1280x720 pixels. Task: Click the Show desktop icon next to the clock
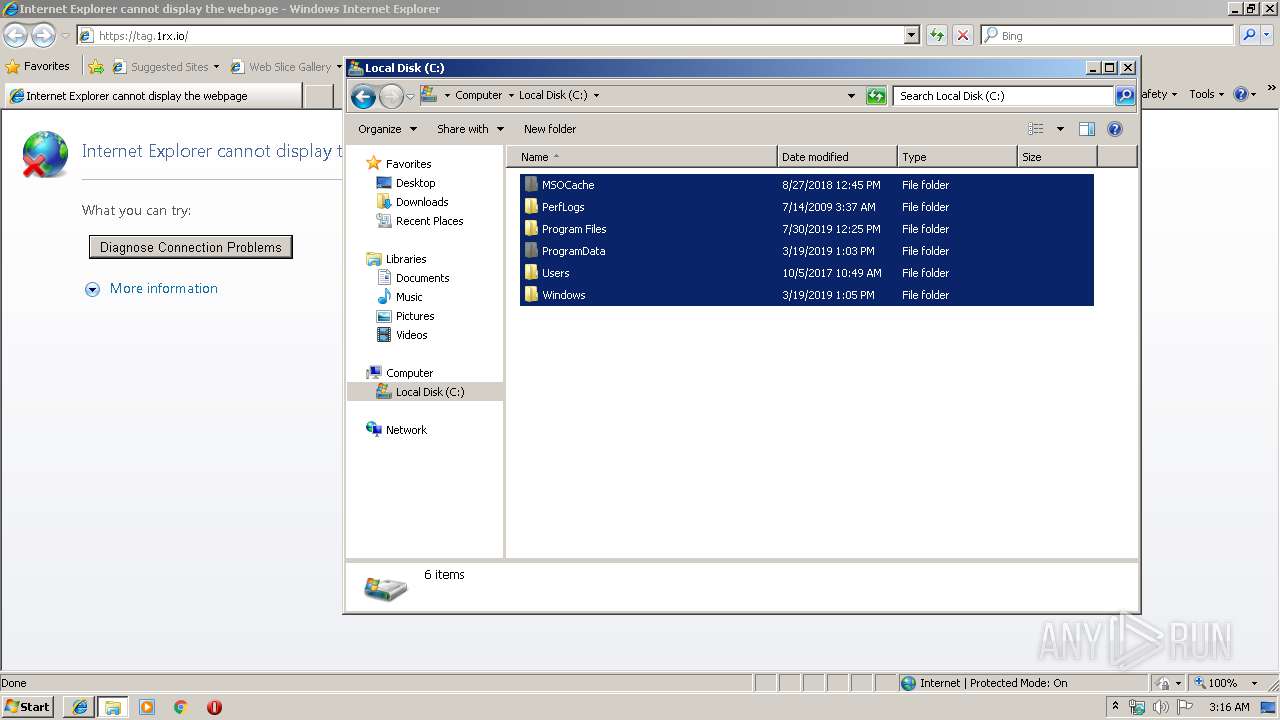point(1268,707)
